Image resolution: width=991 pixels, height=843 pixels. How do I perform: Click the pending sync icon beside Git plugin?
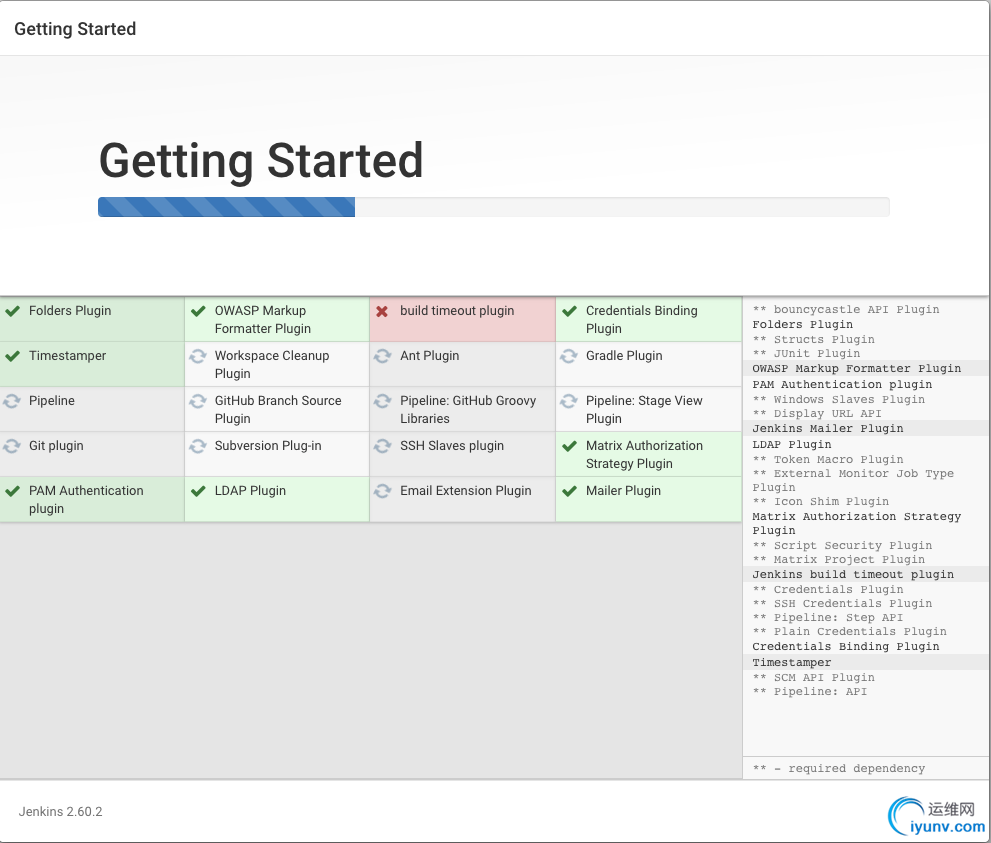[12, 446]
